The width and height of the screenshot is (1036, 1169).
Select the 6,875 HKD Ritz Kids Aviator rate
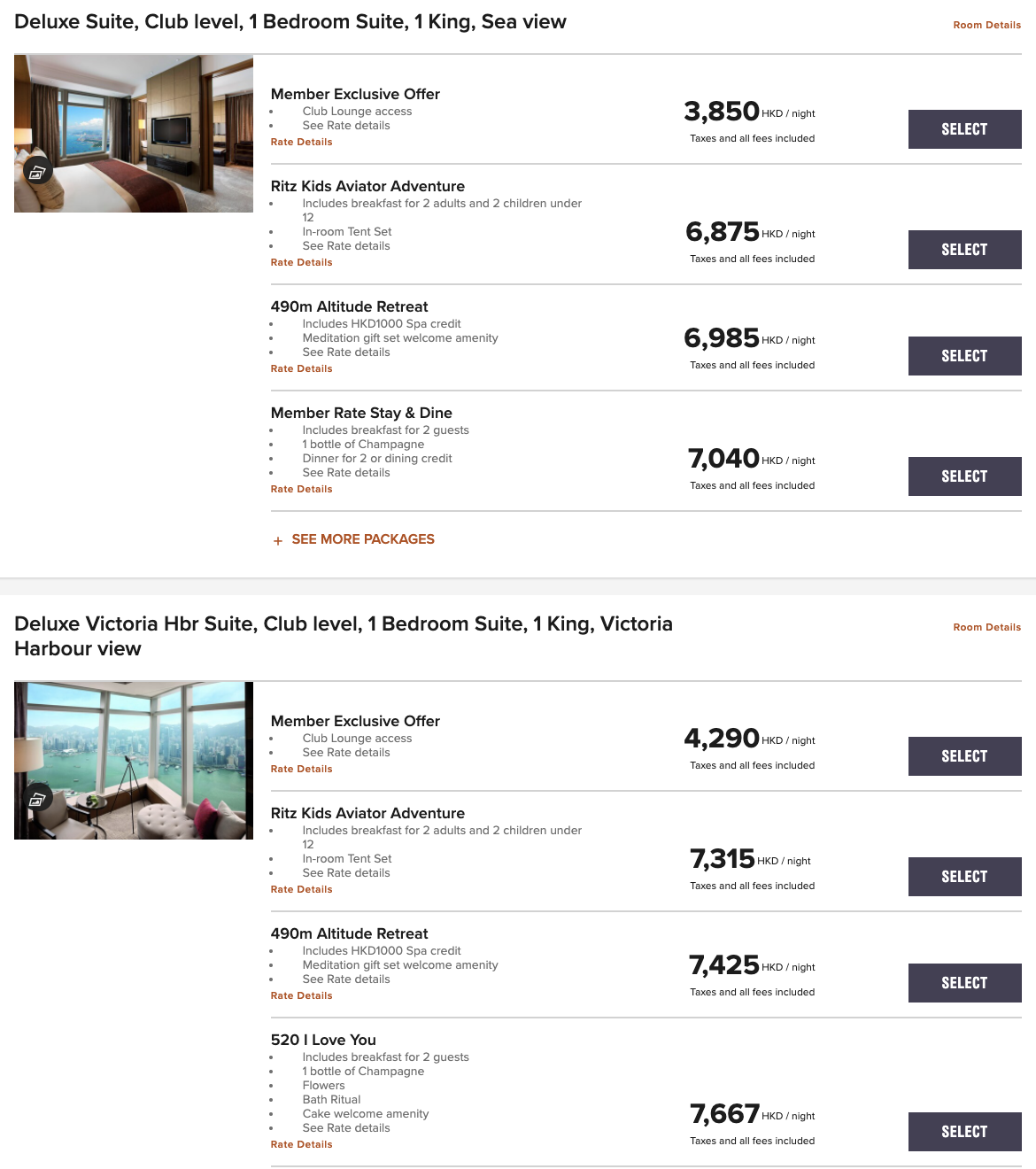click(964, 250)
